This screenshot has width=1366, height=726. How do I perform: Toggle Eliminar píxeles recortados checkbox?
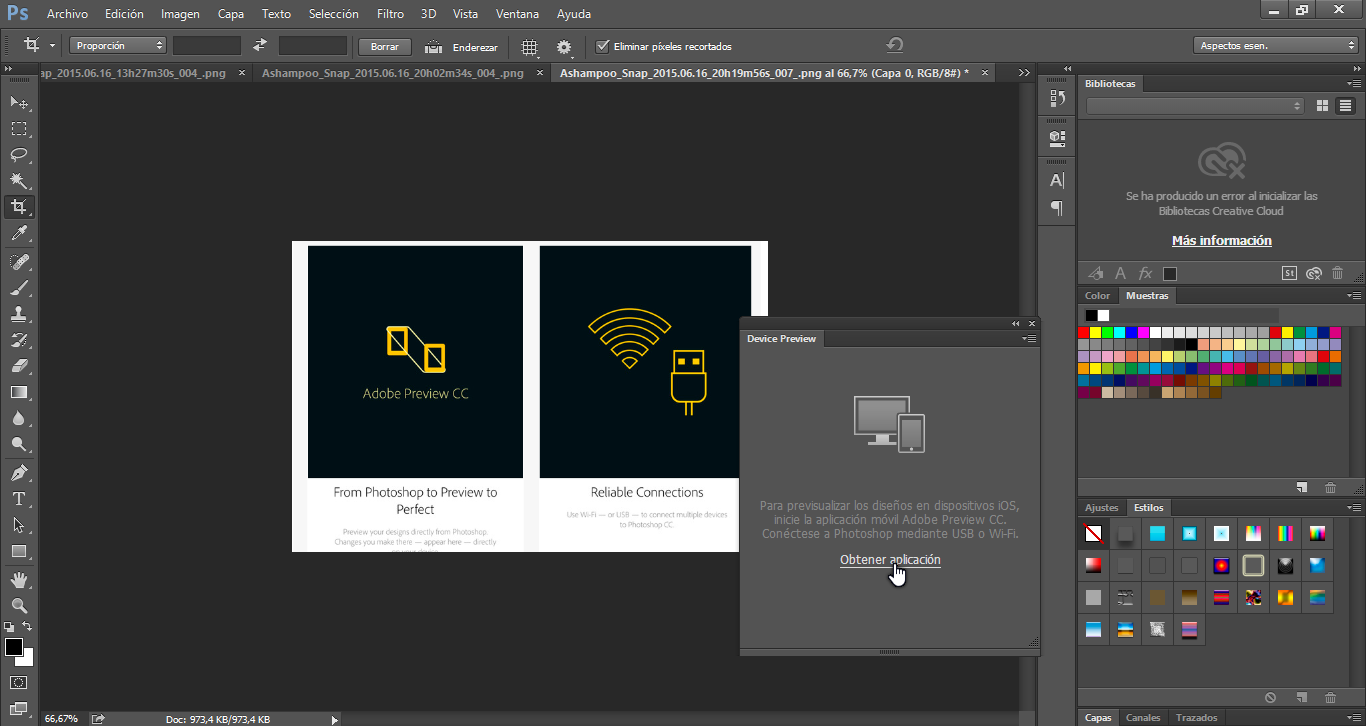pos(602,46)
